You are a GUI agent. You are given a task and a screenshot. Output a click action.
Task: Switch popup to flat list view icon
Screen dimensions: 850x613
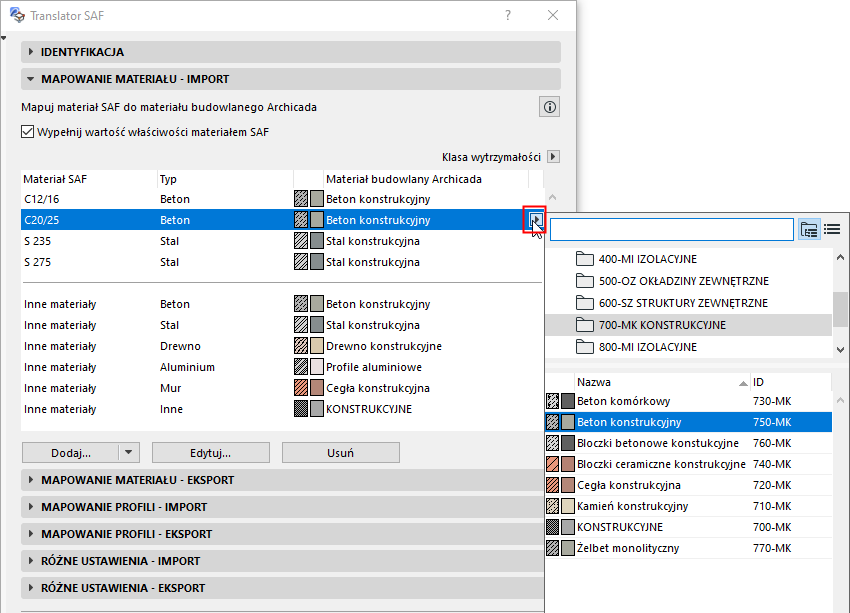832,230
